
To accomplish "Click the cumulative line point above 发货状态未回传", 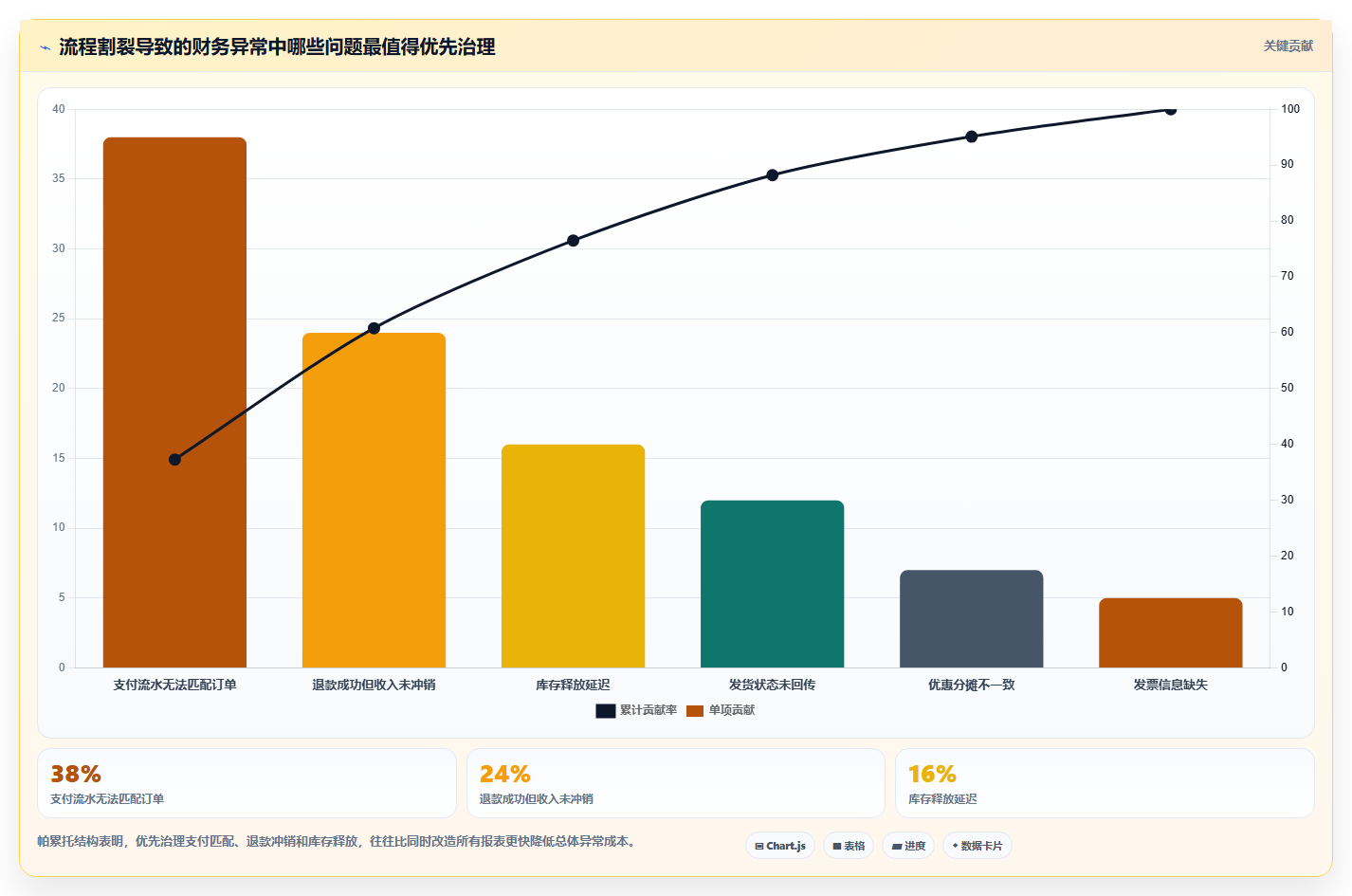I will click(x=772, y=175).
